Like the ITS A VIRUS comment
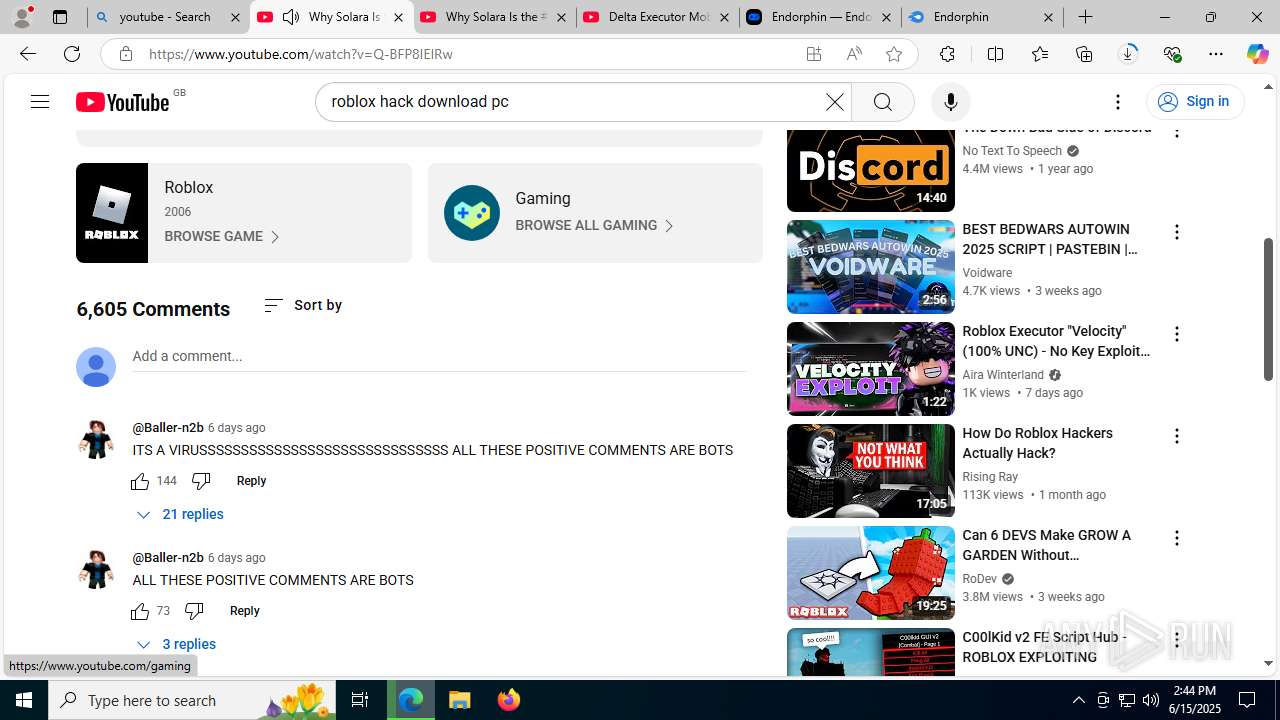 point(140,481)
